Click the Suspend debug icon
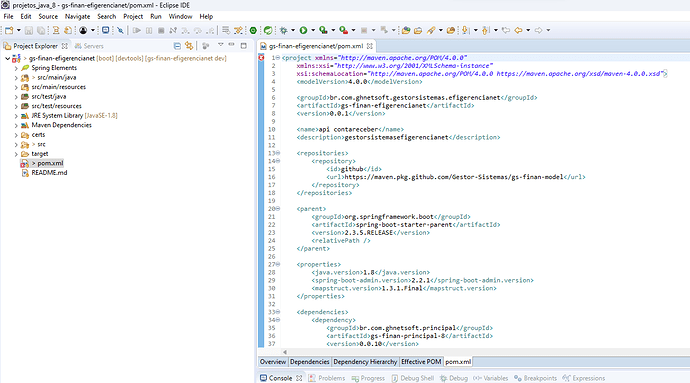 pos(149,30)
